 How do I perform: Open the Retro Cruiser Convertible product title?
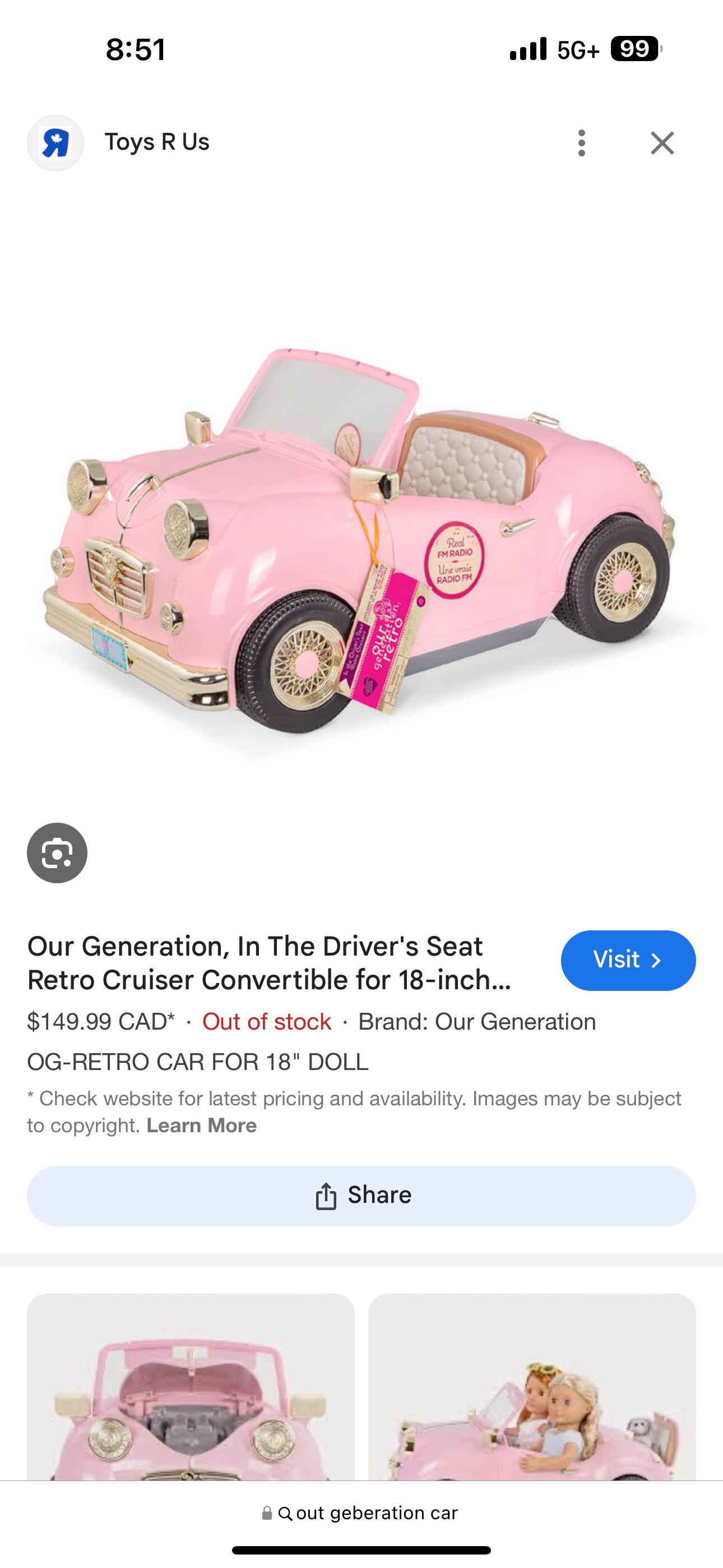click(269, 963)
